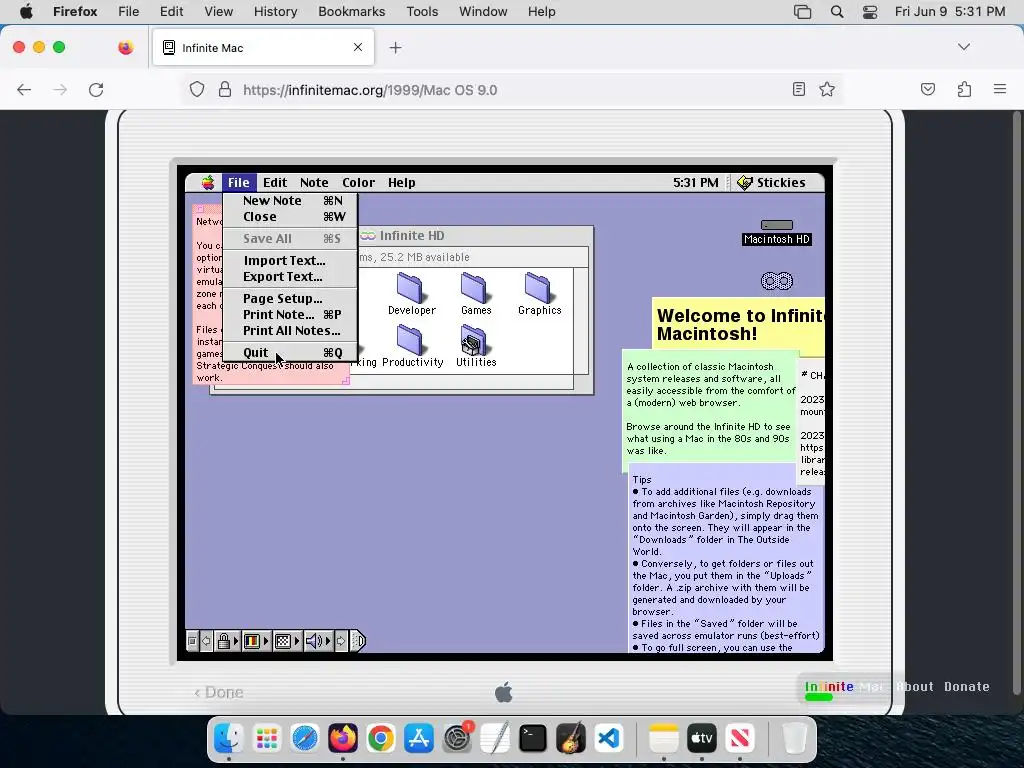Select the Infinite HD infinity drive icon on desktop
The width and height of the screenshot is (1024, 768).
pos(776,281)
